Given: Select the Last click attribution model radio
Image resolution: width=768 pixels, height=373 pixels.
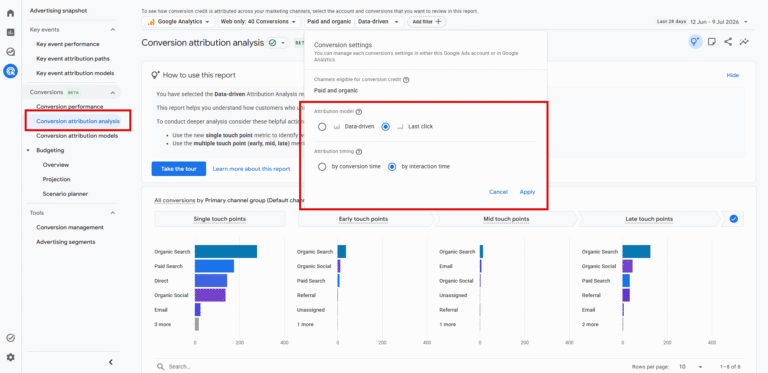Looking at the screenshot, I should pyautogui.click(x=385, y=127).
